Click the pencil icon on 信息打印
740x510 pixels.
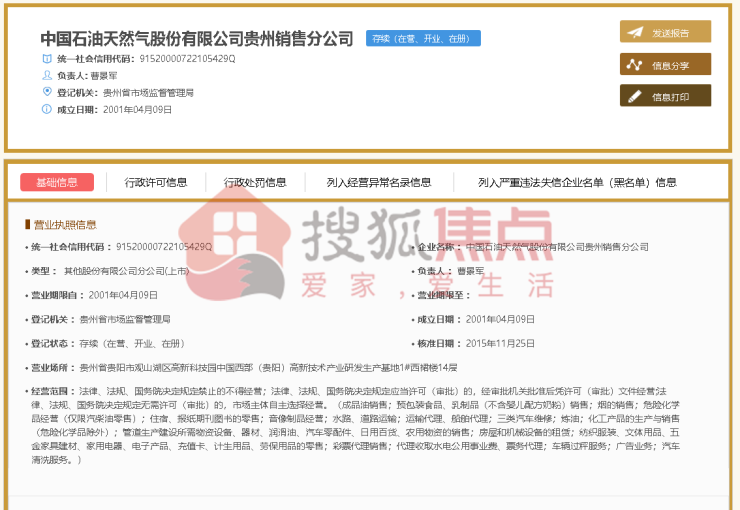(634, 97)
